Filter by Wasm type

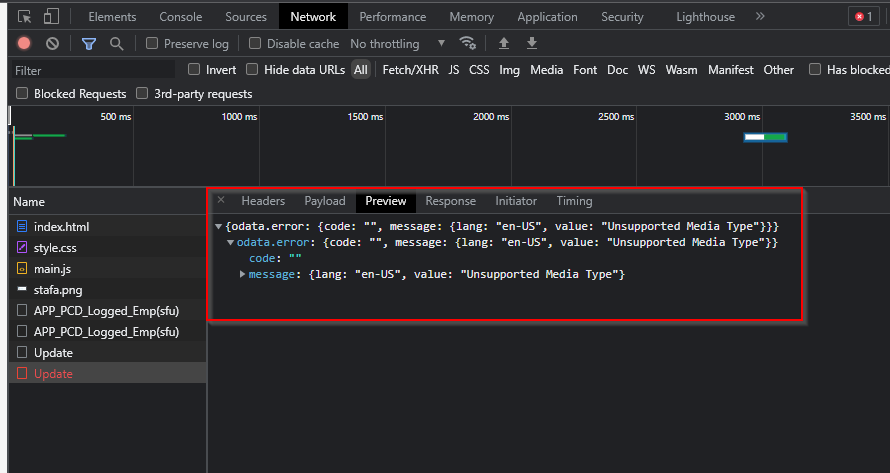tap(681, 70)
